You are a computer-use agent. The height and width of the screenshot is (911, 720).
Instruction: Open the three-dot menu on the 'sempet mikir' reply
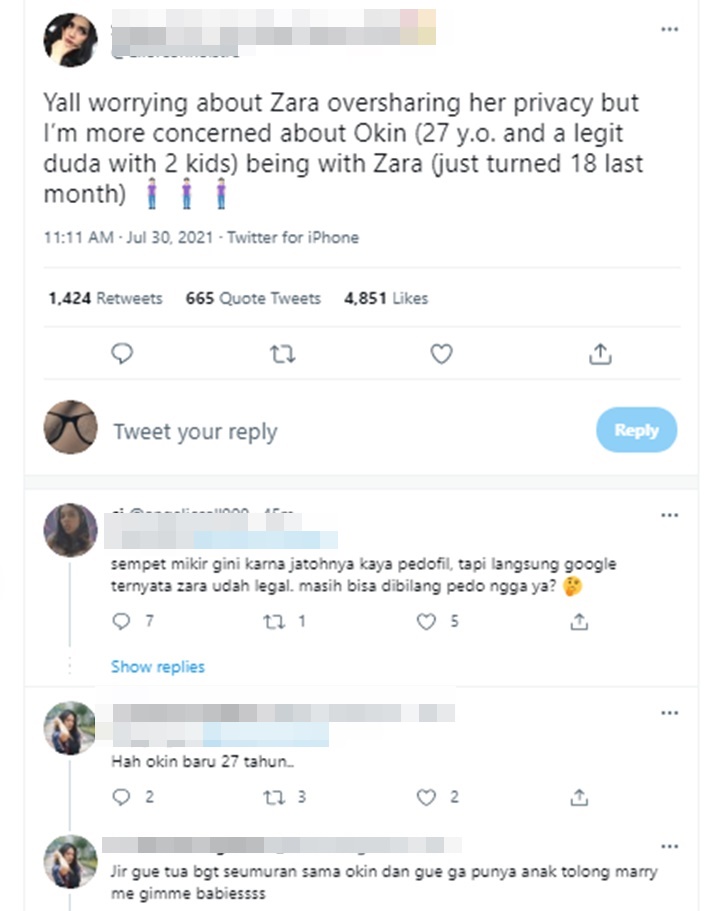click(x=669, y=515)
